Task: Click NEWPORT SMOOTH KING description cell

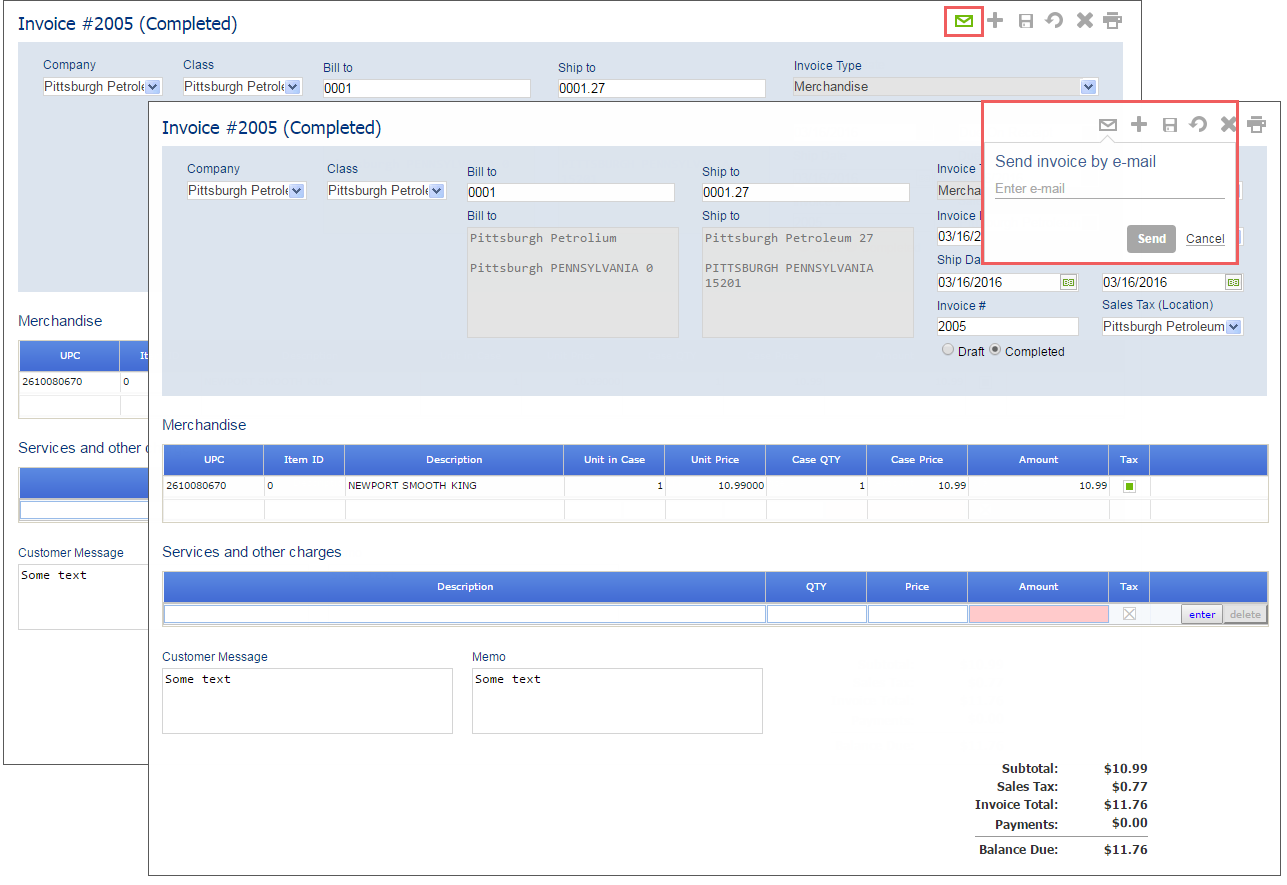Action: (x=455, y=486)
